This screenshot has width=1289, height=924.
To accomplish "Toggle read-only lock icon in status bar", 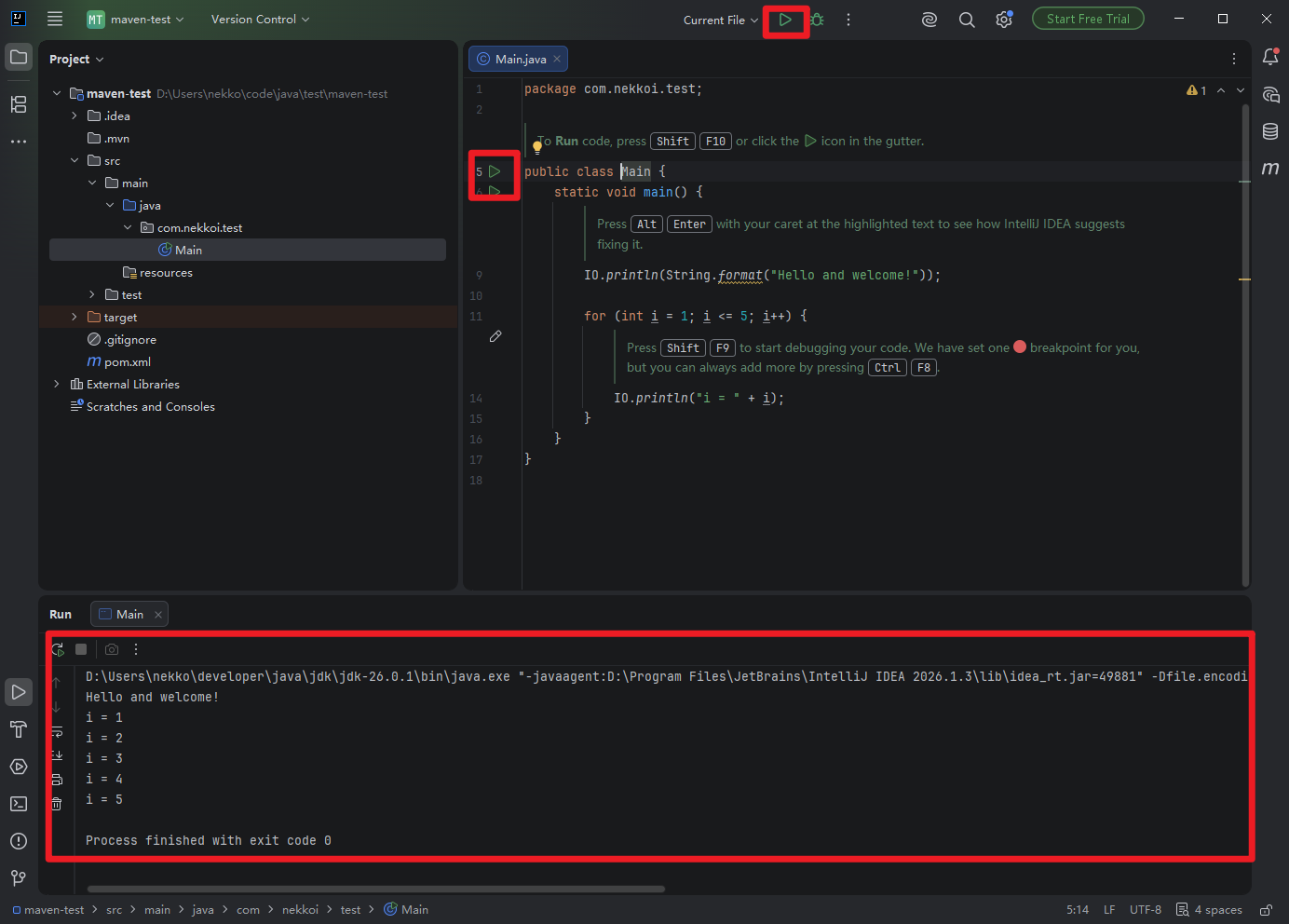I will click(1267, 910).
